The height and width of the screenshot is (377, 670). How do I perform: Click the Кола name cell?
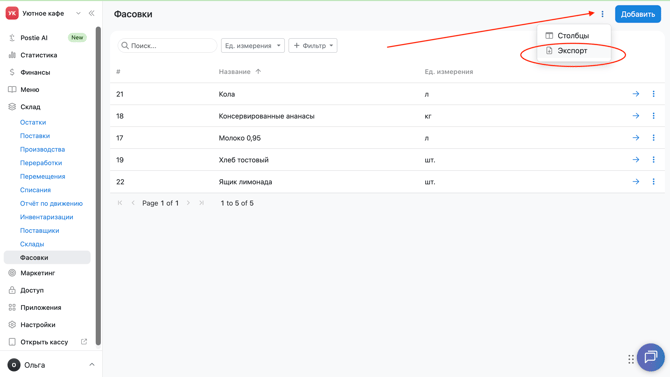(x=227, y=94)
